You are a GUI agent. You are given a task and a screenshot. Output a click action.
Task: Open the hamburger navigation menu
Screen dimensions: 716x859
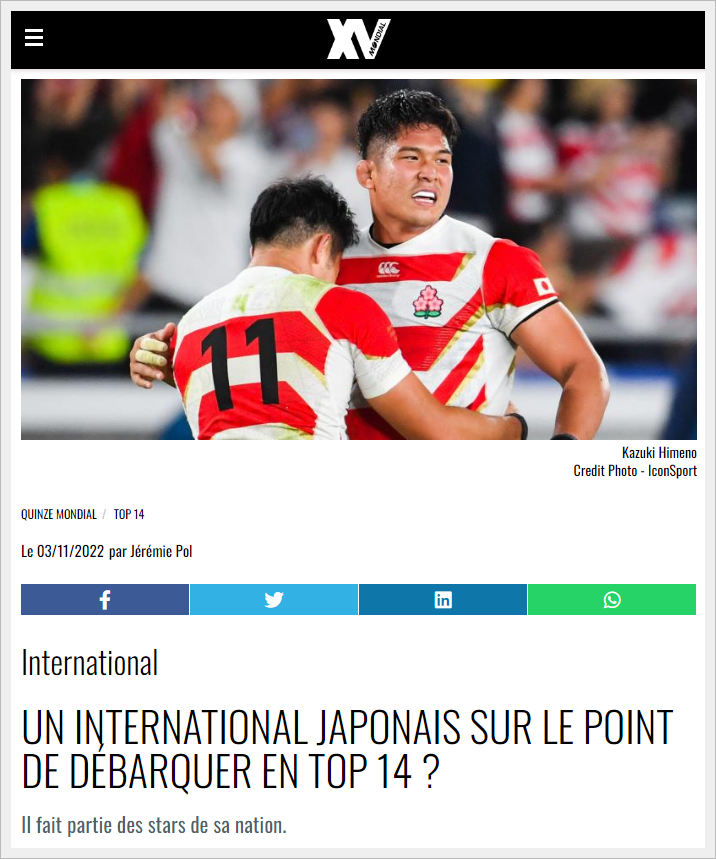tap(34, 38)
